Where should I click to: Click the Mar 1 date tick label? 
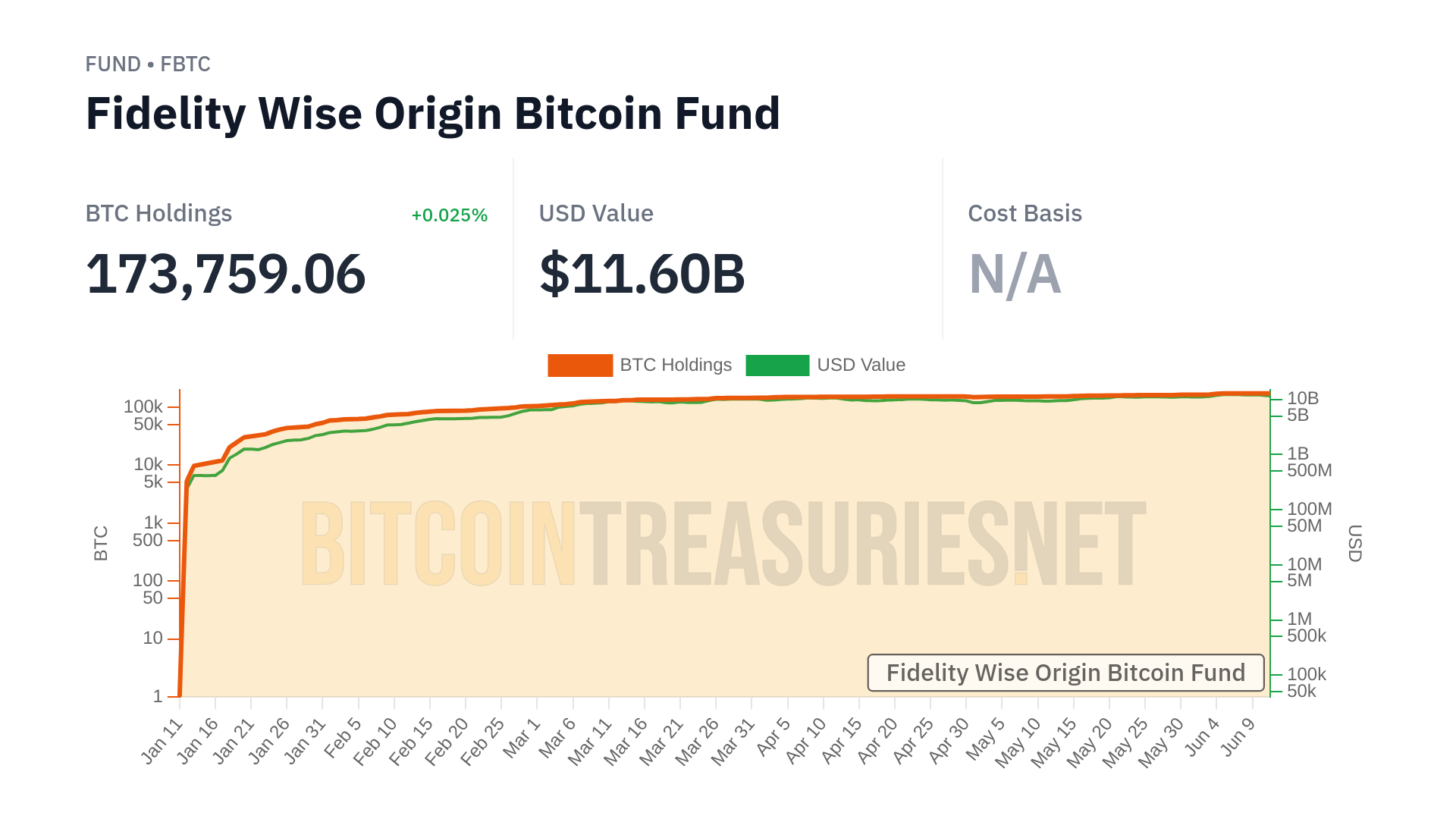522,737
